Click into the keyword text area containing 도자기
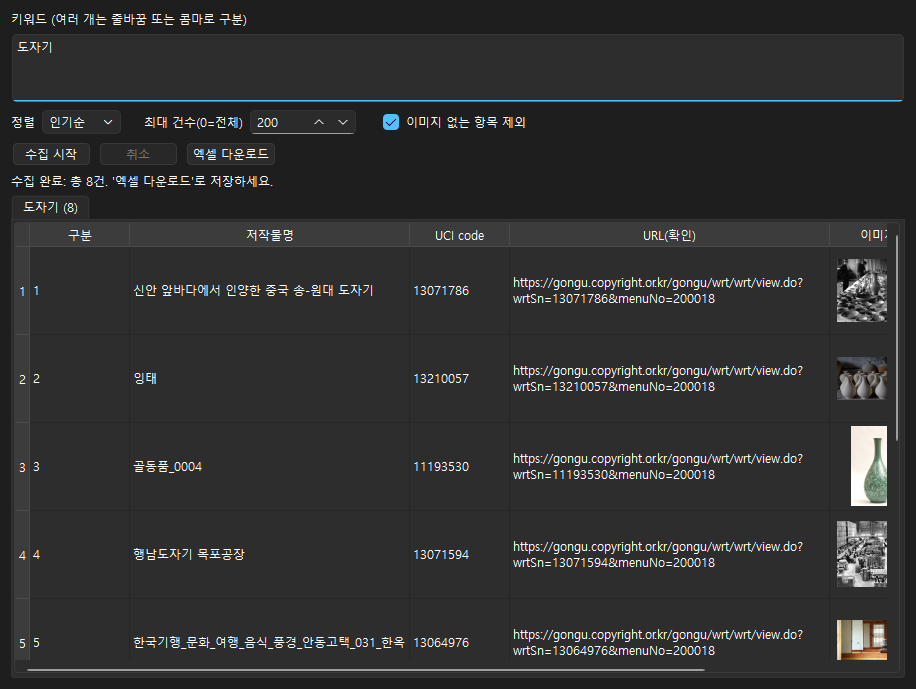916x689 pixels. [x=458, y=67]
